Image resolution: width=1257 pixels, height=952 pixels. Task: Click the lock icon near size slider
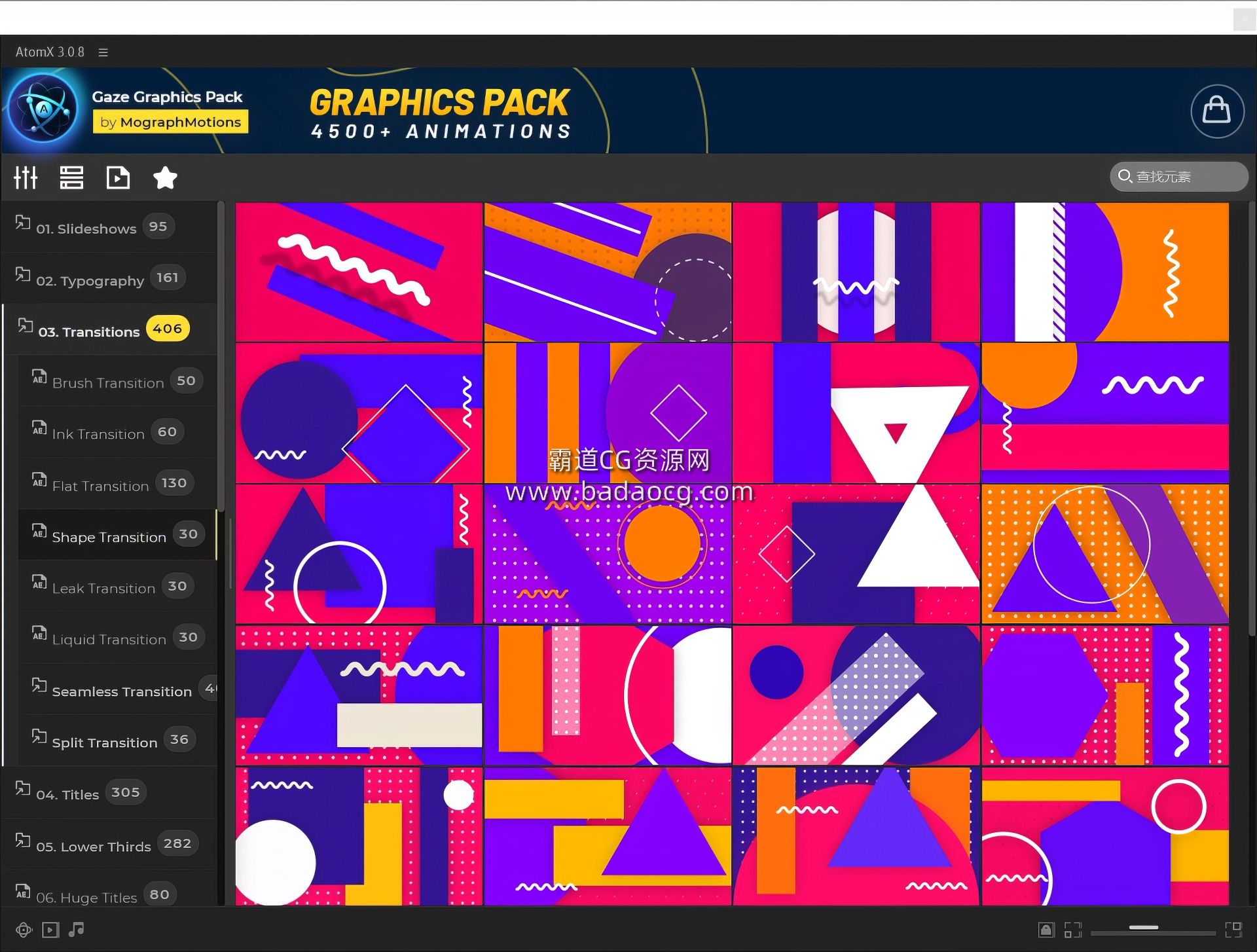(1046, 930)
